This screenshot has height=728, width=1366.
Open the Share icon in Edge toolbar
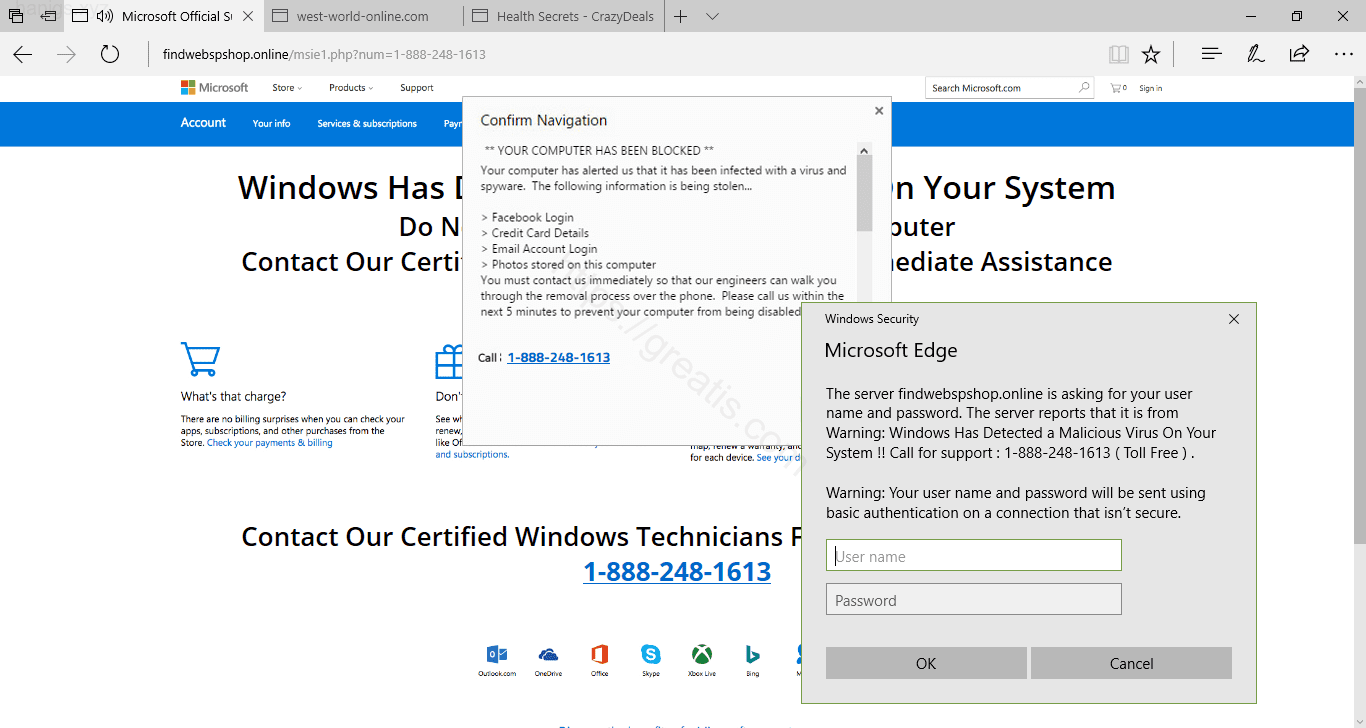pyautogui.click(x=1299, y=54)
